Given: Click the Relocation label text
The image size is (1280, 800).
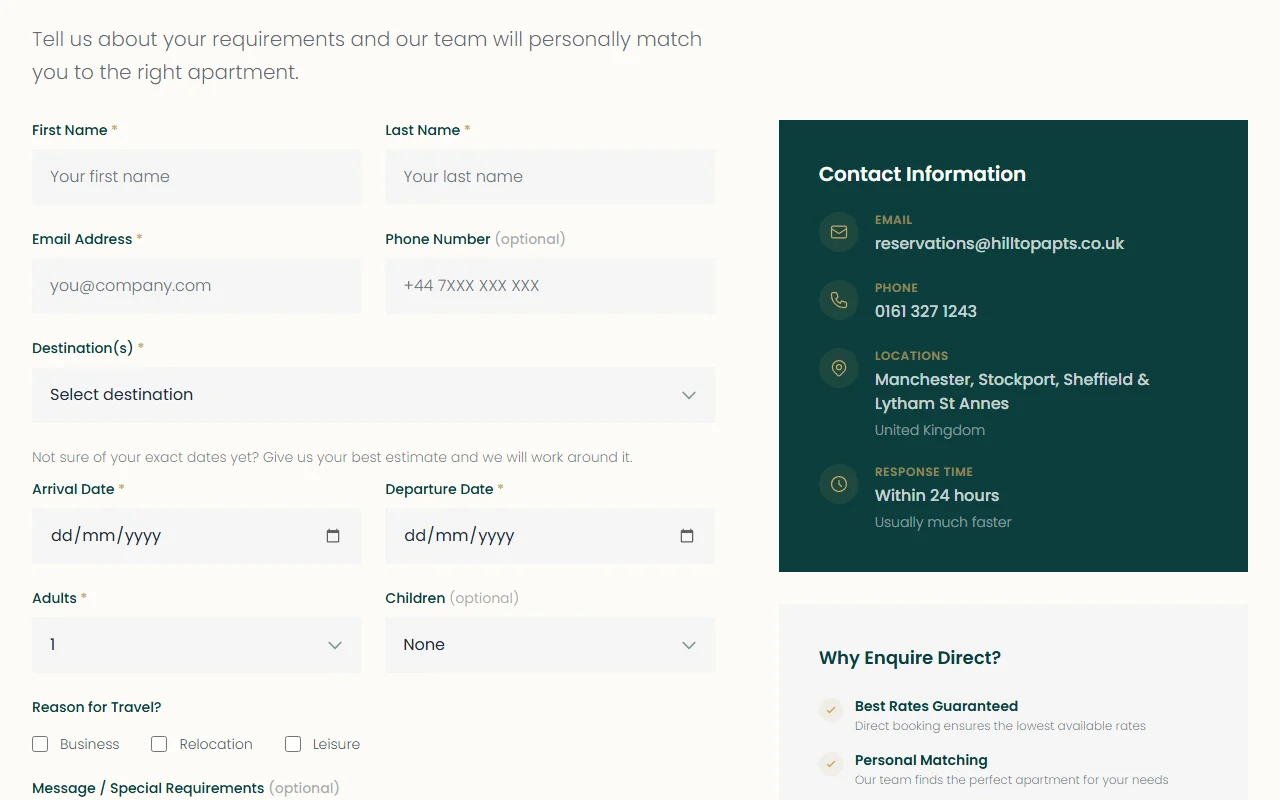Looking at the screenshot, I should tap(216, 744).
